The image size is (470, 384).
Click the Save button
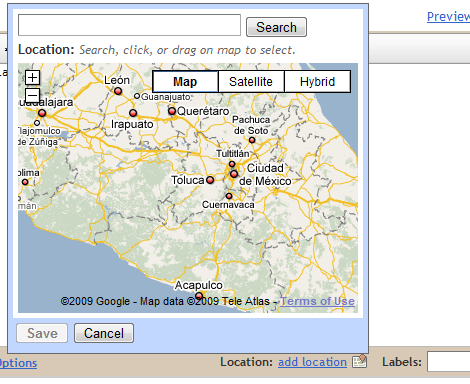click(x=42, y=333)
